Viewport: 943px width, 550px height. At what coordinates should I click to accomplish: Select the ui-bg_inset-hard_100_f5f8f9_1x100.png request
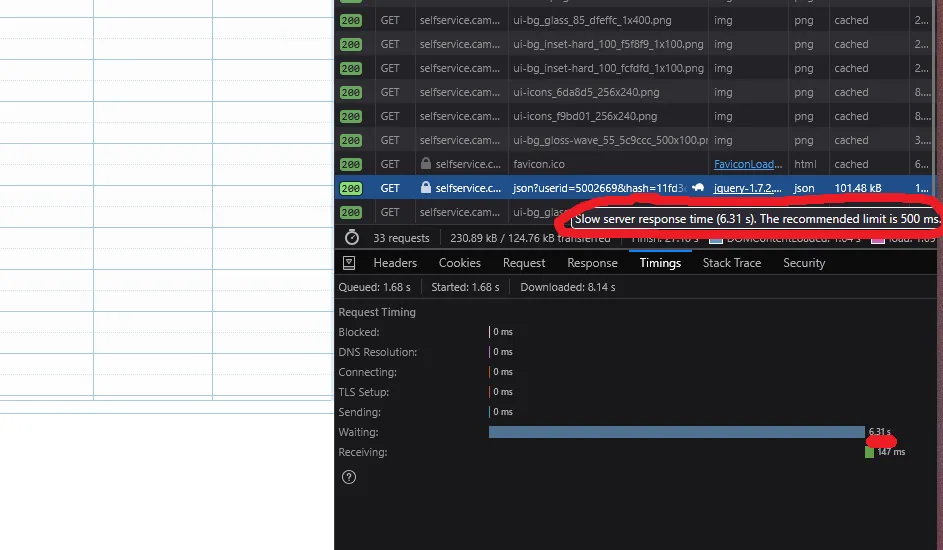(x=608, y=44)
